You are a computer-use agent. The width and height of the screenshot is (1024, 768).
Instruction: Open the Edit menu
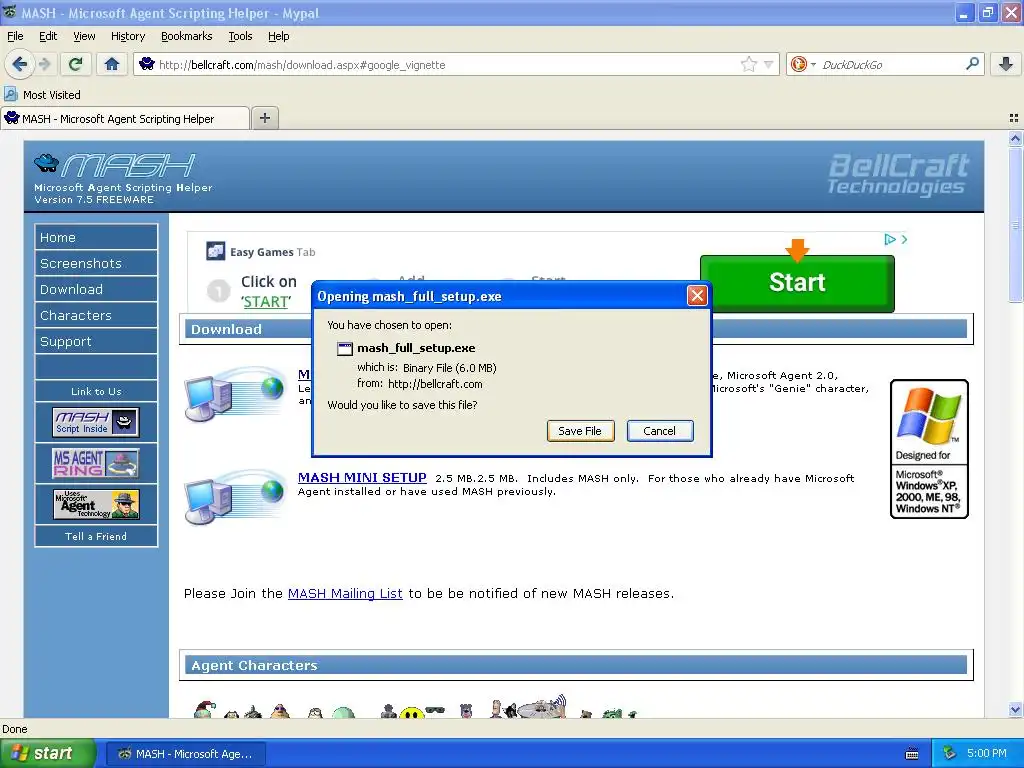[48, 36]
